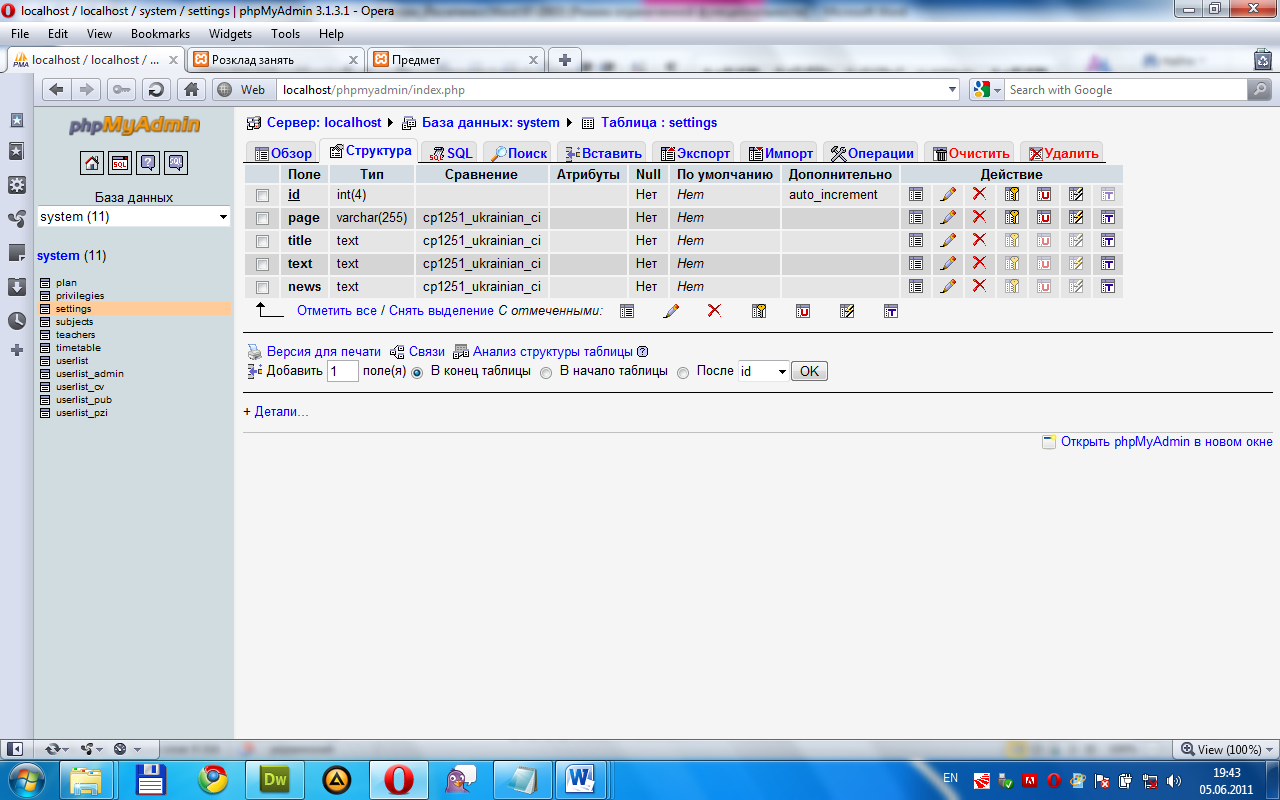Click pencil icon in 'С отмеченными' row

pos(671,311)
